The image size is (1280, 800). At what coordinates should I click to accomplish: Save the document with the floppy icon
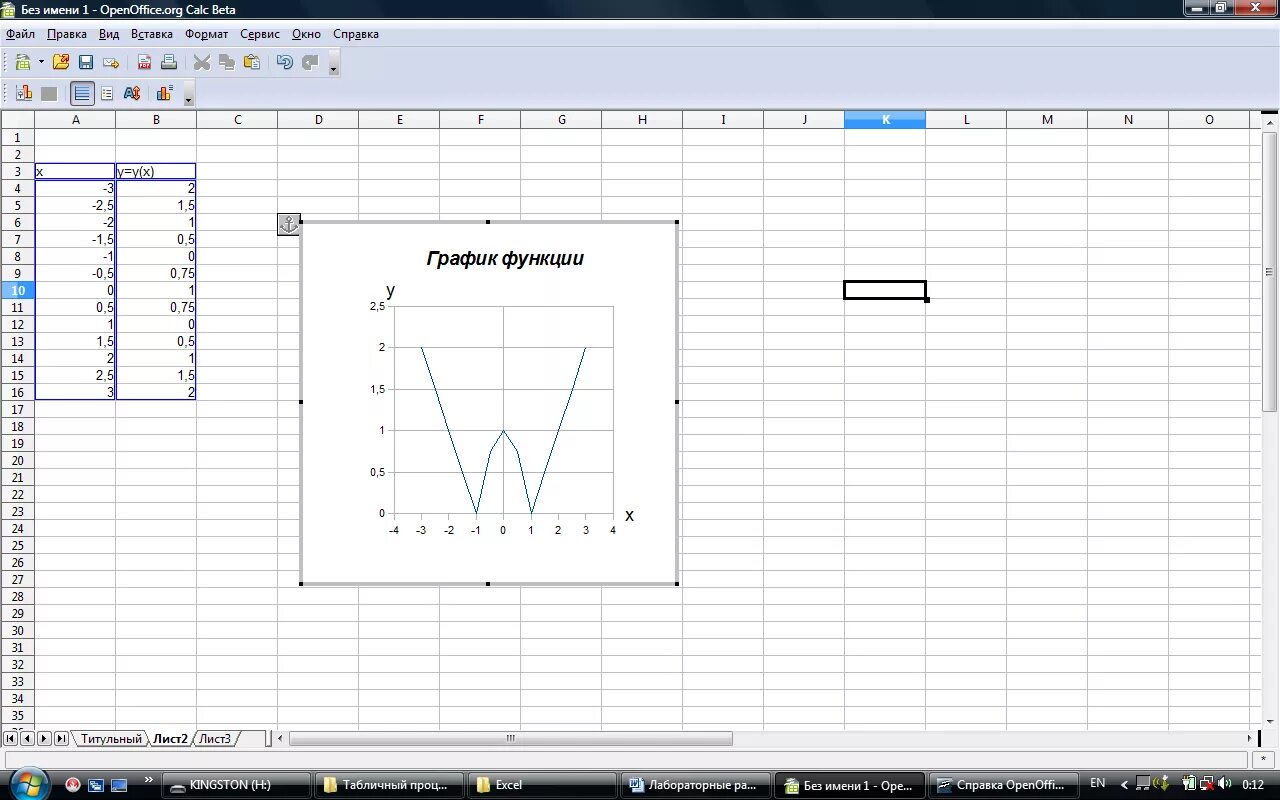point(86,62)
